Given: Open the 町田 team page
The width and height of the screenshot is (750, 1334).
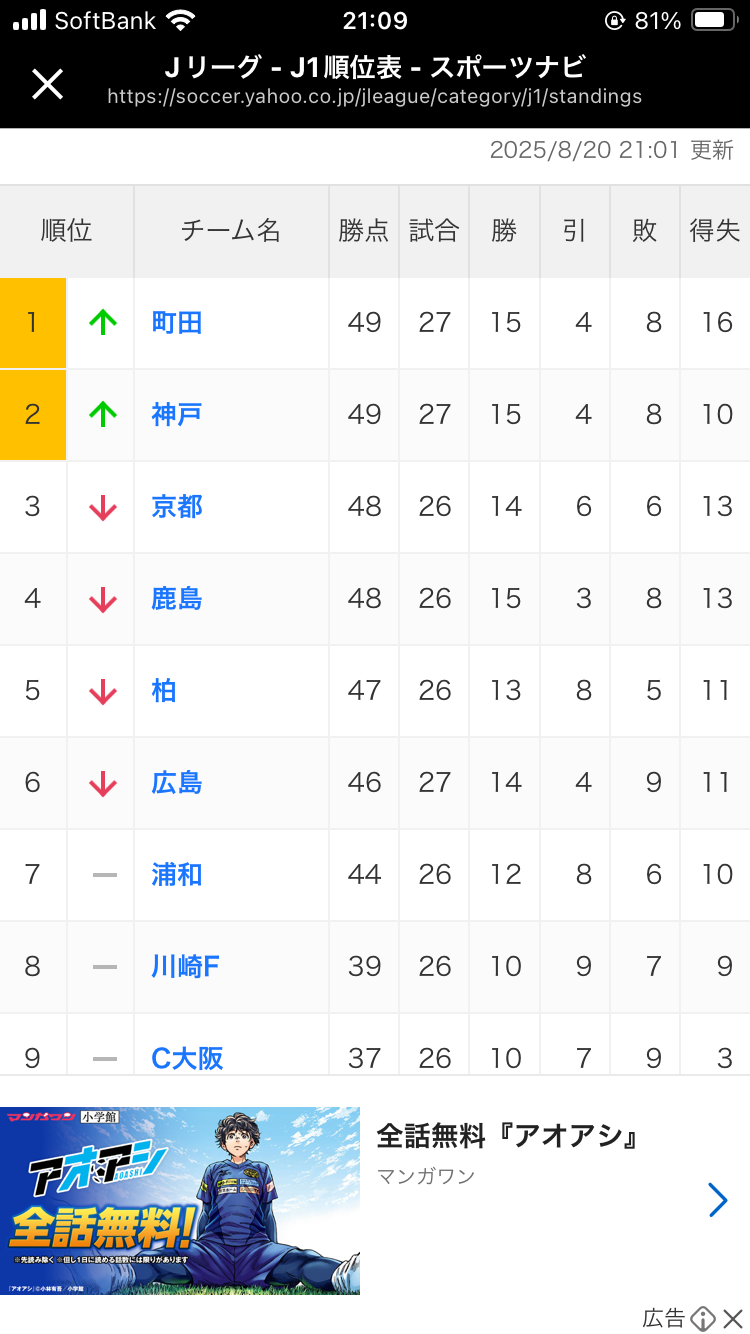Looking at the screenshot, I should click(177, 322).
